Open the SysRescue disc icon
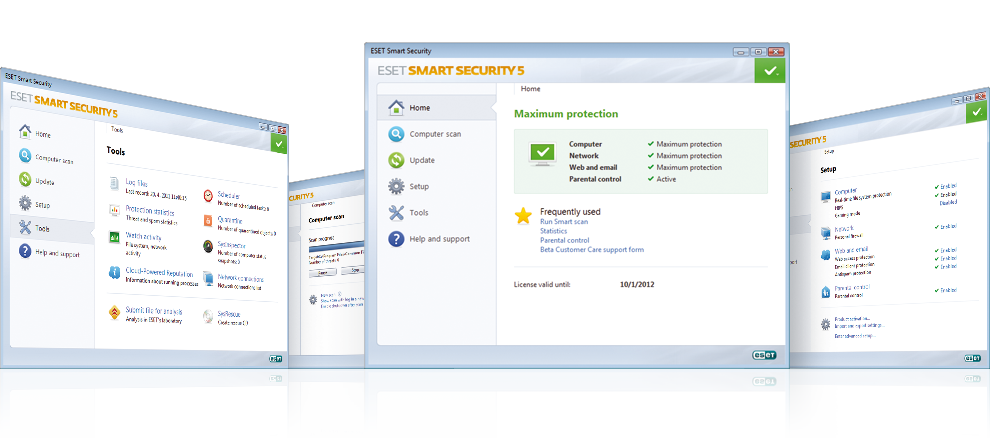 pos(208,316)
